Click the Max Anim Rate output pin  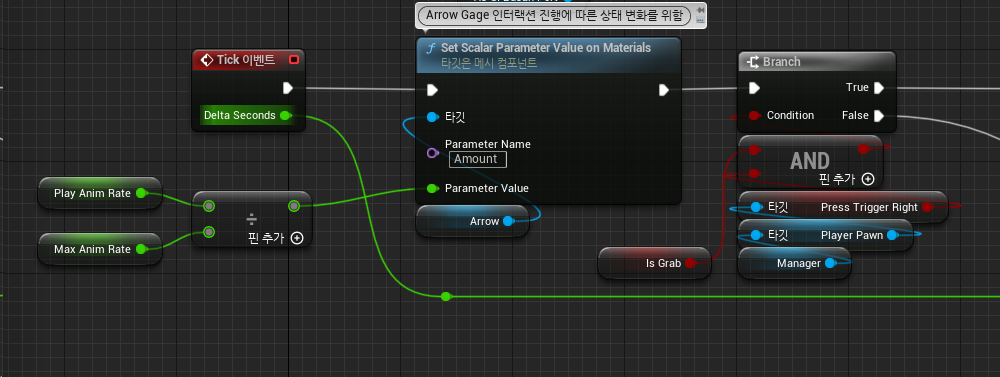[141, 249]
